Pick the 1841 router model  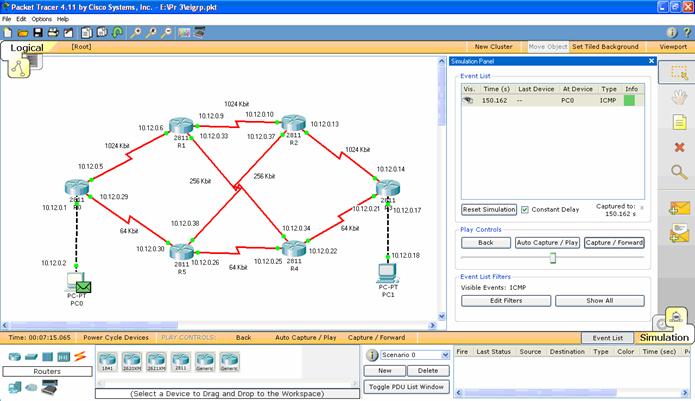pyautogui.click(x=106, y=360)
